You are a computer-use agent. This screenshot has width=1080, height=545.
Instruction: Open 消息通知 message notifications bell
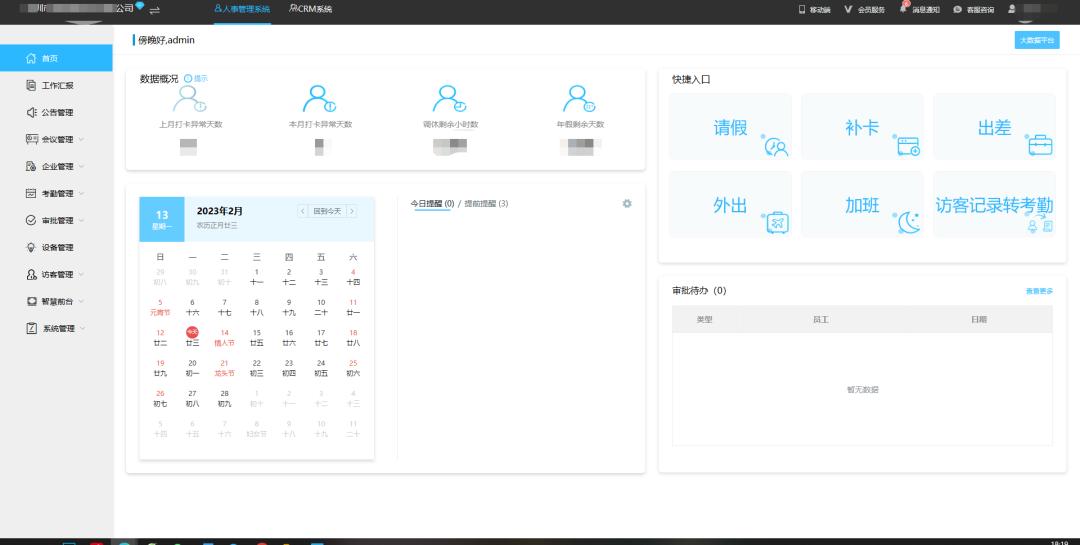[903, 9]
